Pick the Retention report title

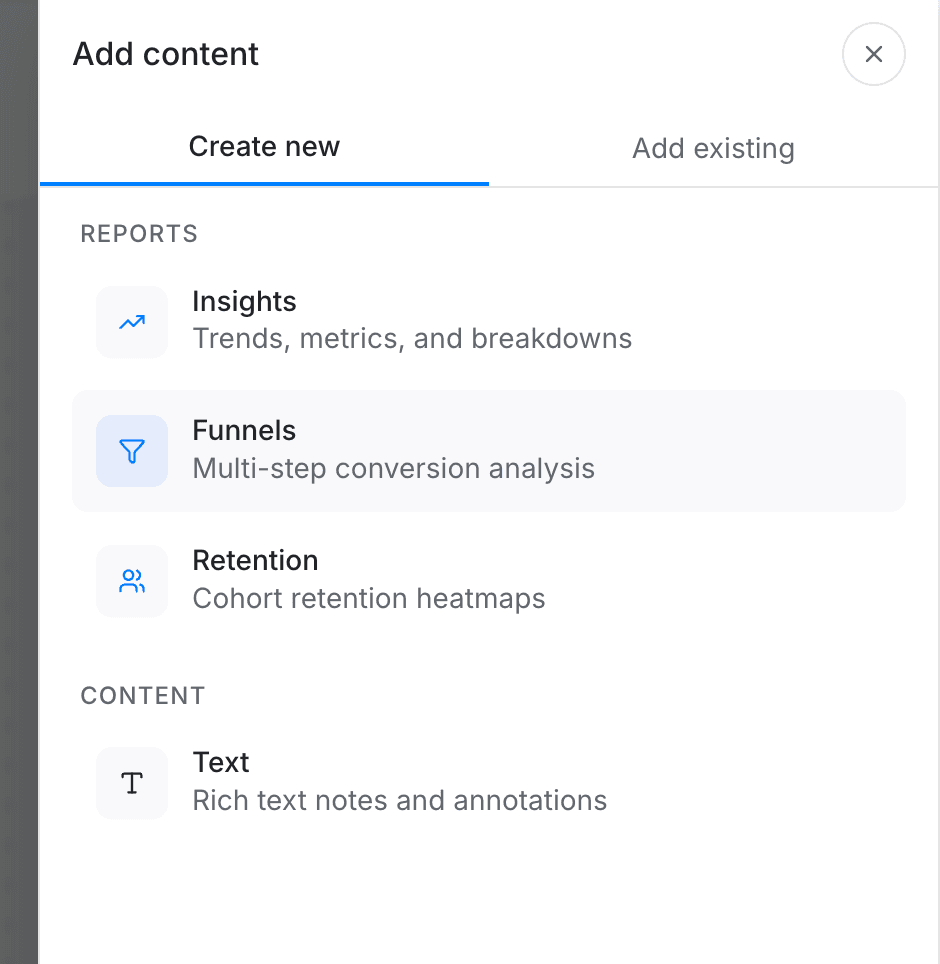tap(255, 560)
